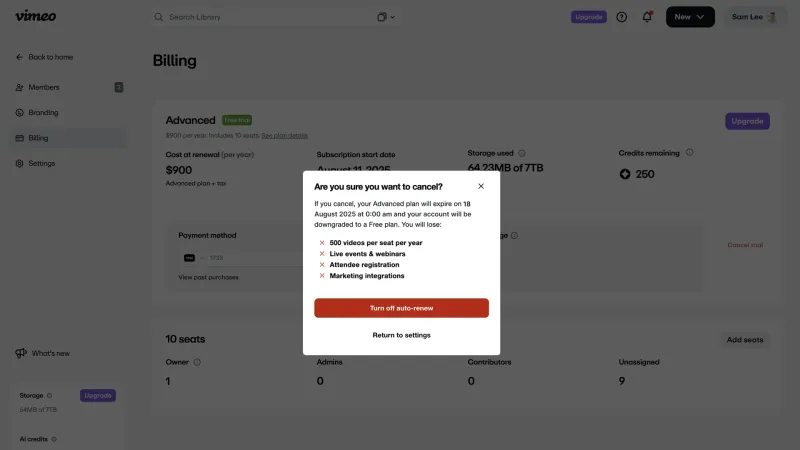Open the New dropdown button
Viewport: 800px width, 450px height.
pos(690,17)
